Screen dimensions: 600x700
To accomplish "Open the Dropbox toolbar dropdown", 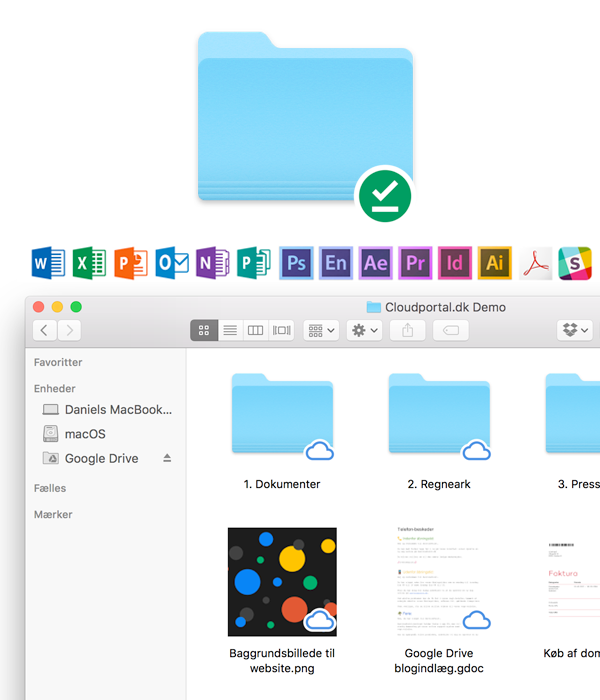I will click(x=575, y=330).
